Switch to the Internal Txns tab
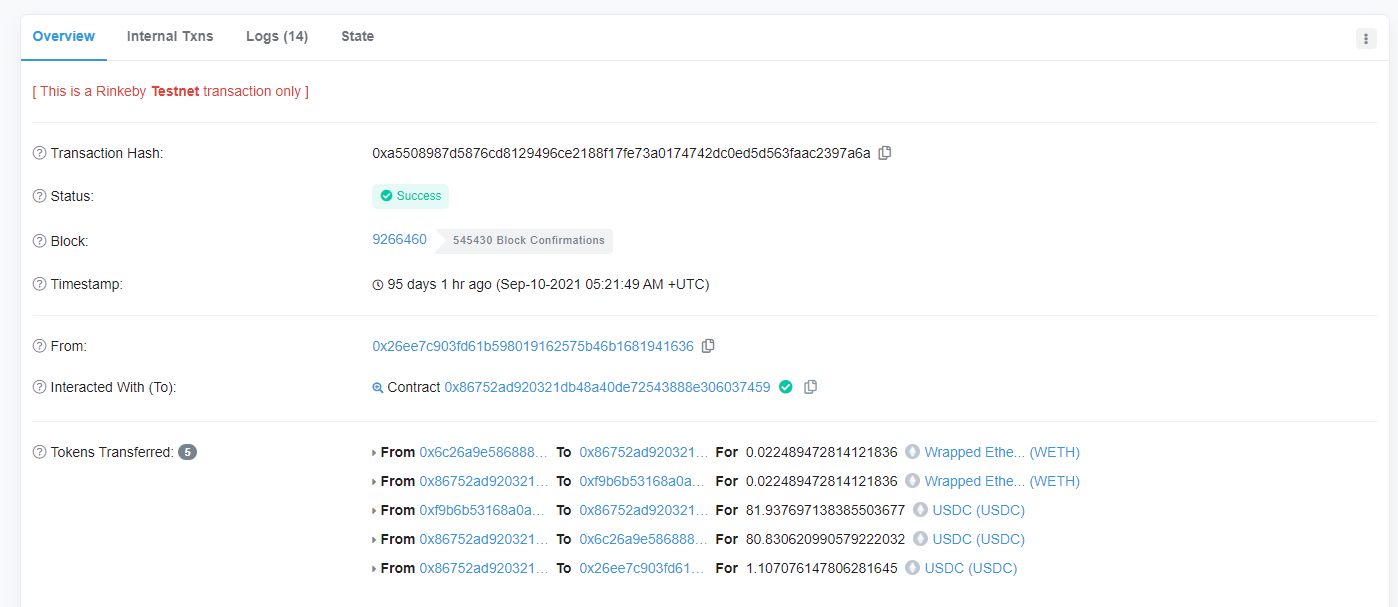1398x607 pixels. click(170, 36)
